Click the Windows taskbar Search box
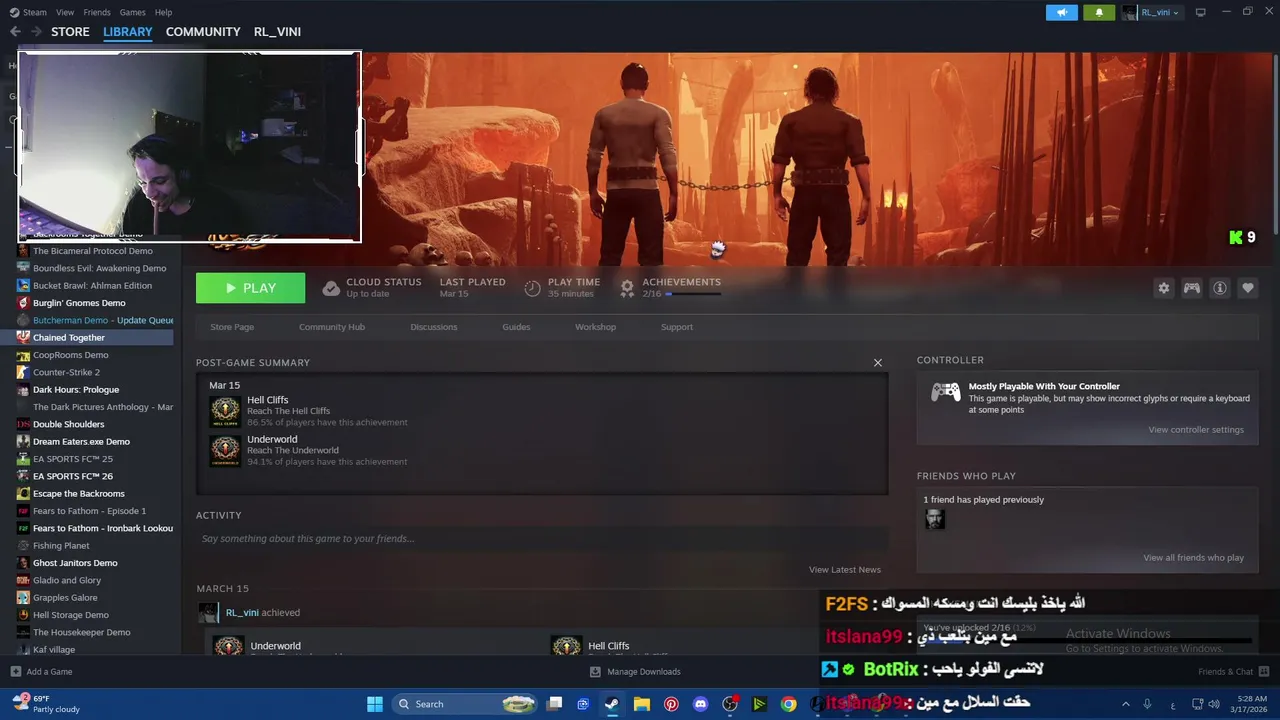This screenshot has width=1280, height=720. [464, 704]
